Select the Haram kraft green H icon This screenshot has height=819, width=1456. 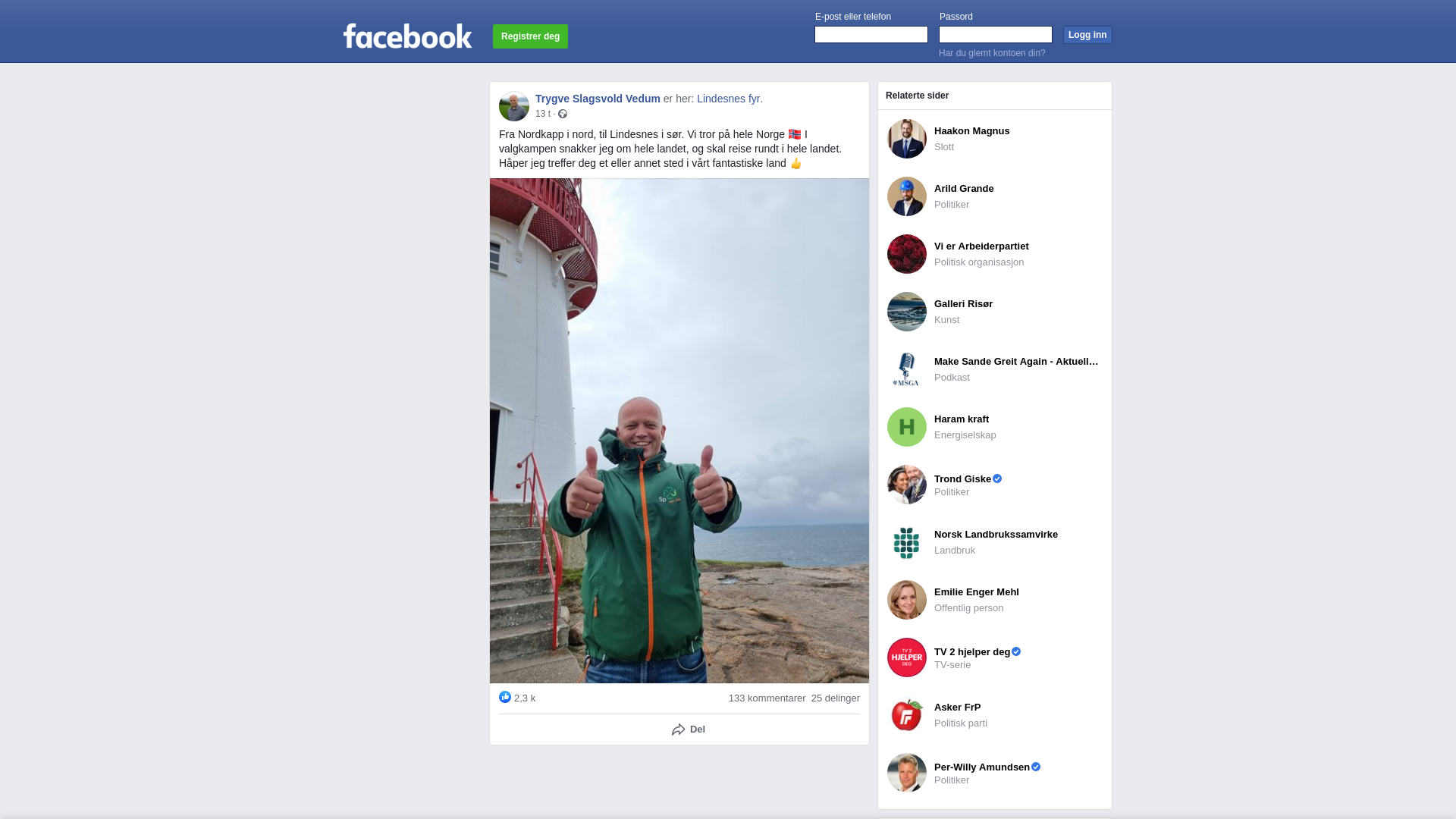907,427
